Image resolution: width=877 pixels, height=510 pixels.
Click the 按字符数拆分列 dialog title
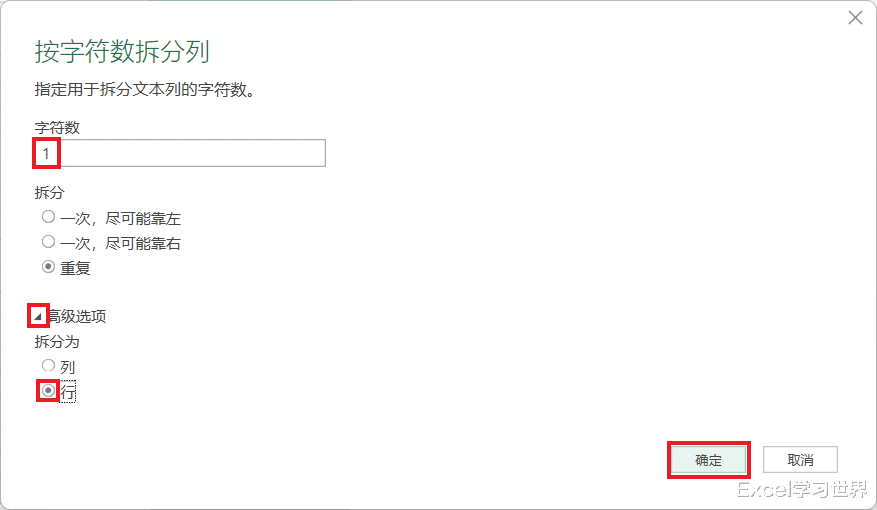click(x=122, y=51)
